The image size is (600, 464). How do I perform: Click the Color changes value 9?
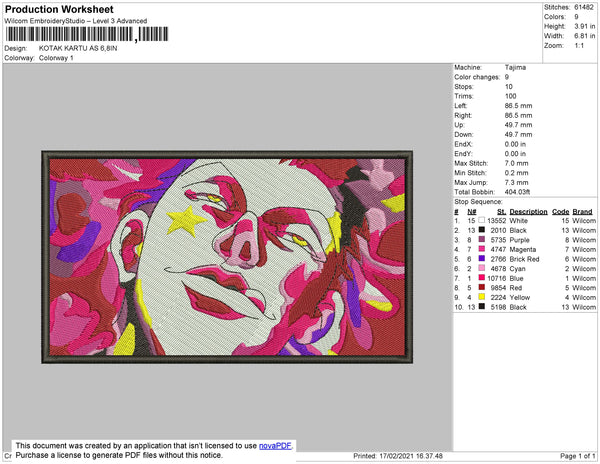[507, 77]
